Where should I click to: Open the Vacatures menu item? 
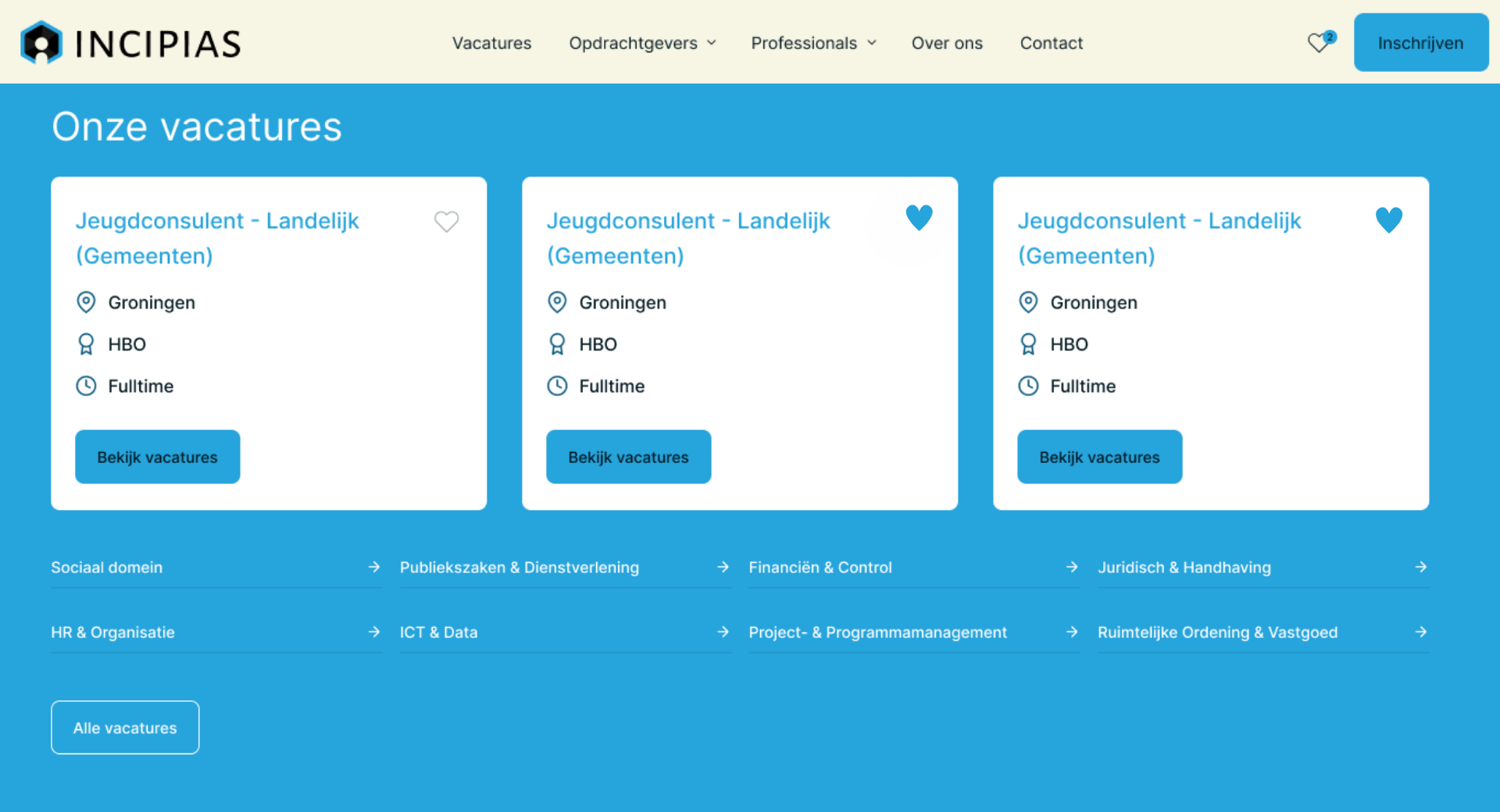[491, 43]
